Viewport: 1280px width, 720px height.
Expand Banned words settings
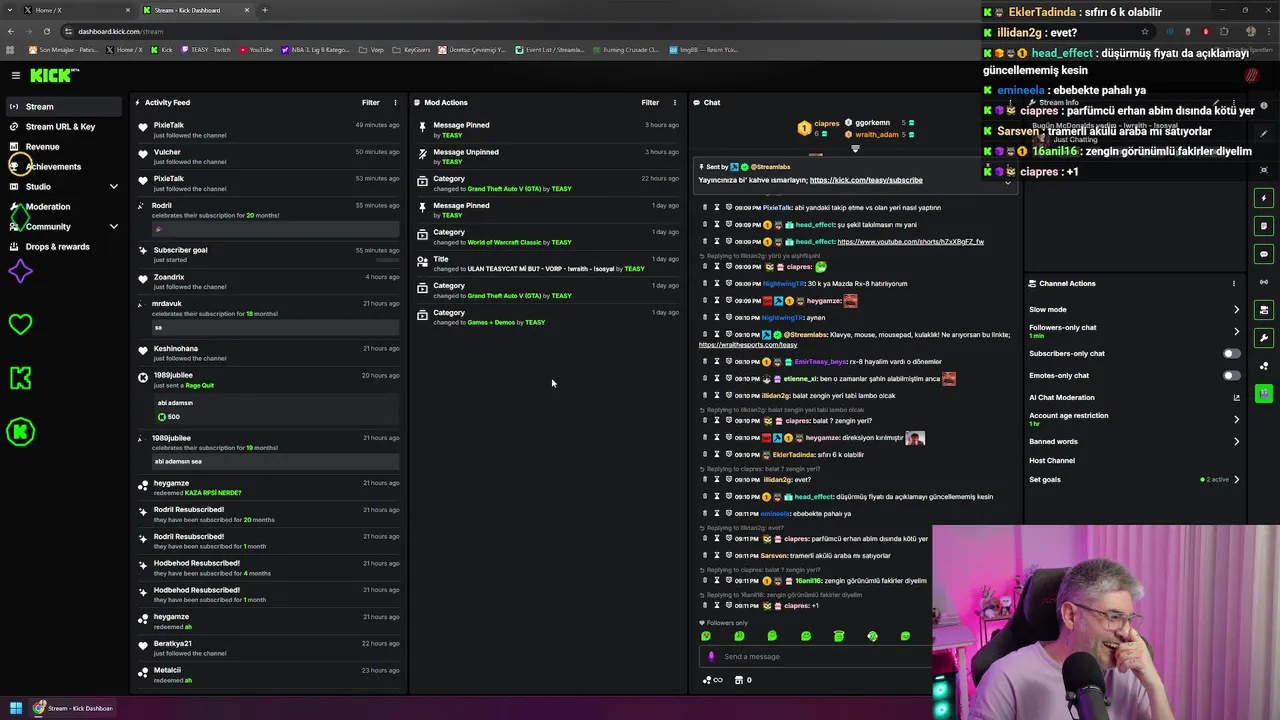(1236, 441)
